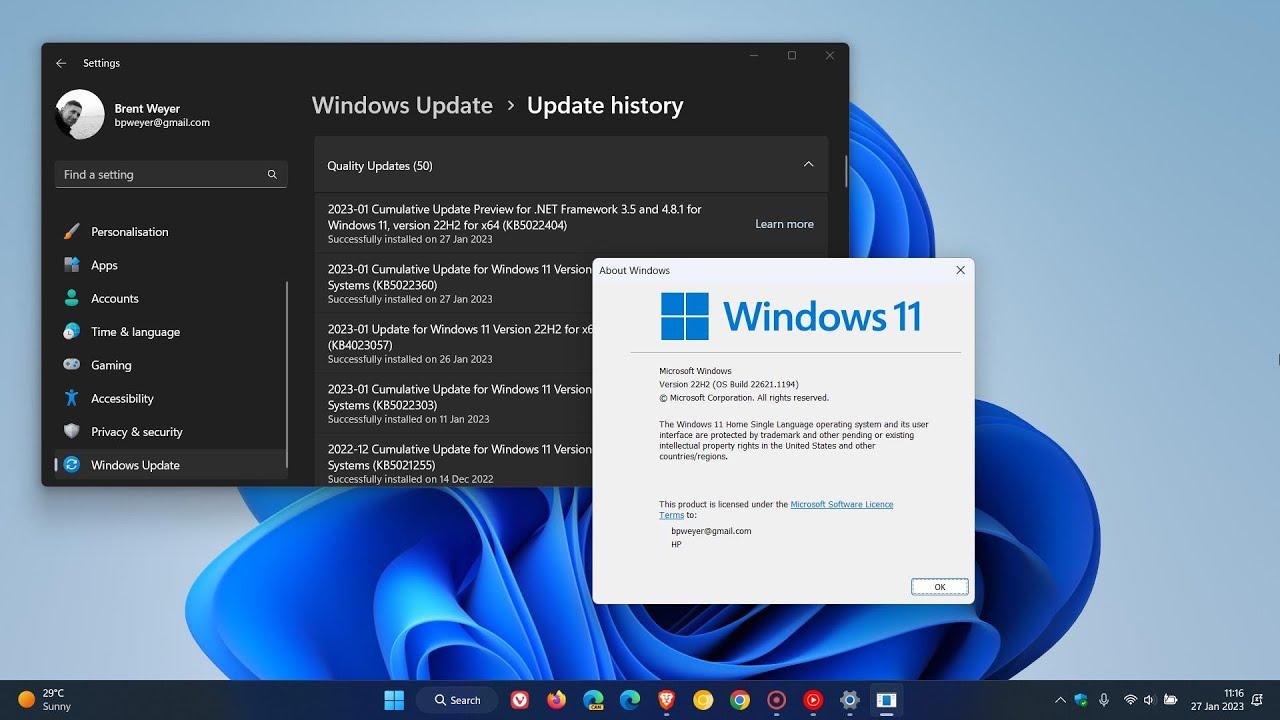Image resolution: width=1280 pixels, height=720 pixels.
Task: Click the battery tray icon
Action: tap(1170, 700)
